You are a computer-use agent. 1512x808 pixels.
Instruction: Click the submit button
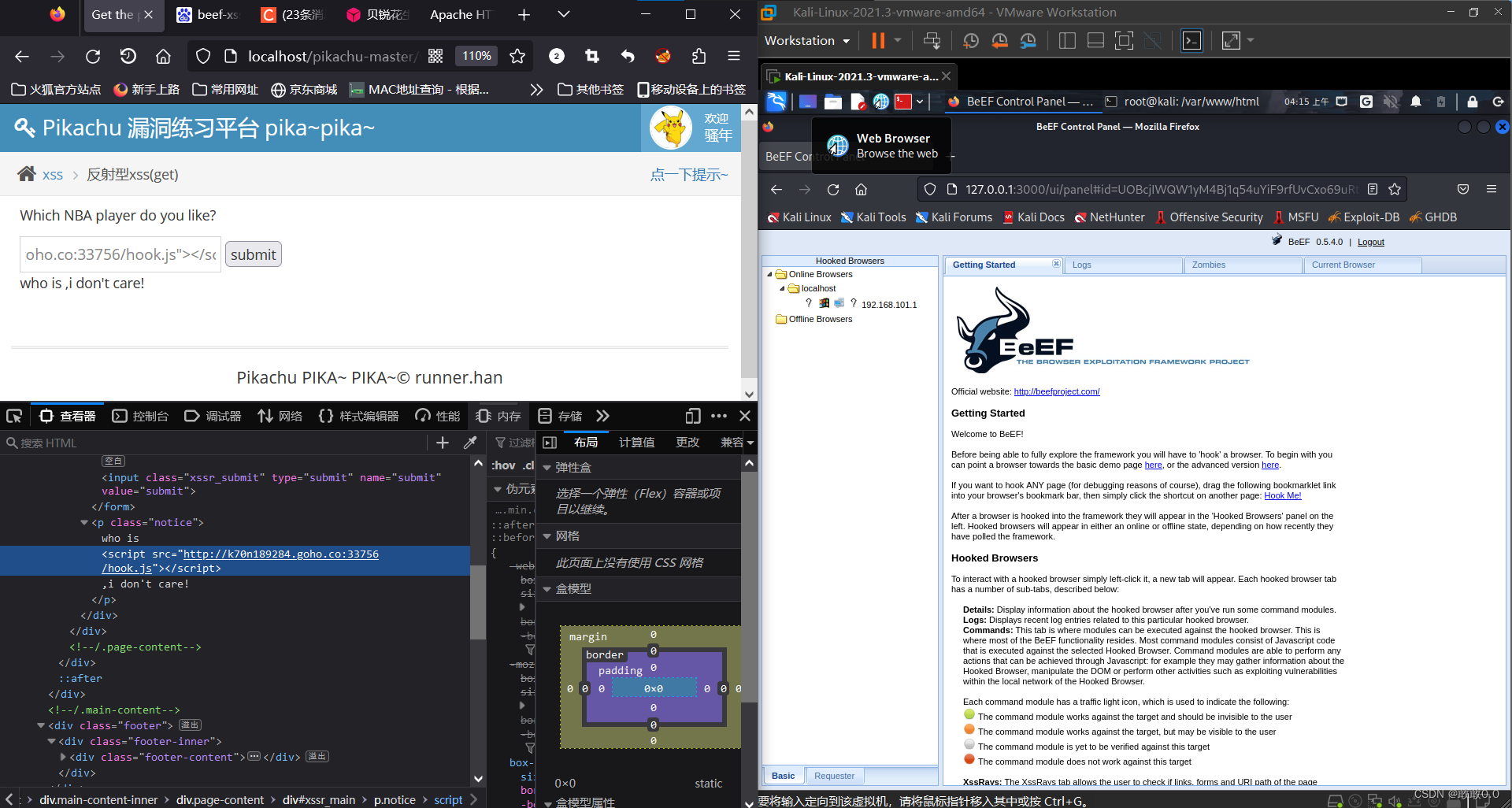point(253,254)
